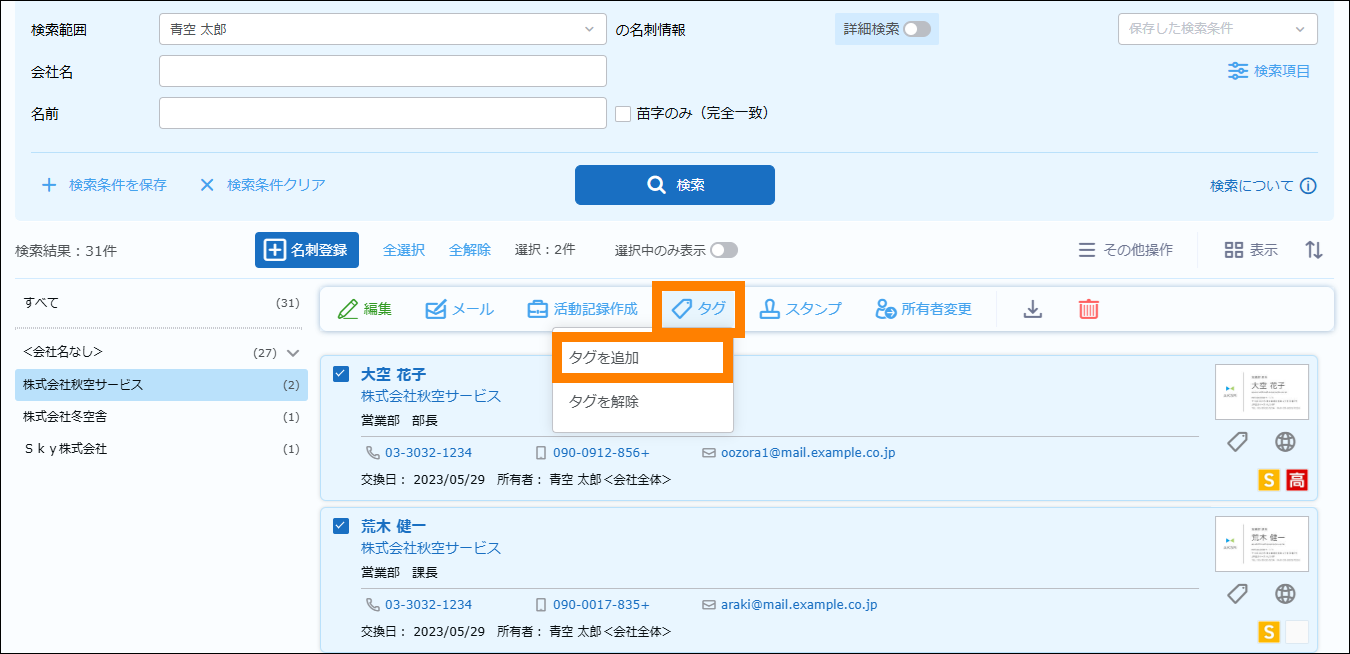Open the 検索範囲 dropdown showing 青空 太郎
This screenshot has height=654, width=1350.
[382, 30]
